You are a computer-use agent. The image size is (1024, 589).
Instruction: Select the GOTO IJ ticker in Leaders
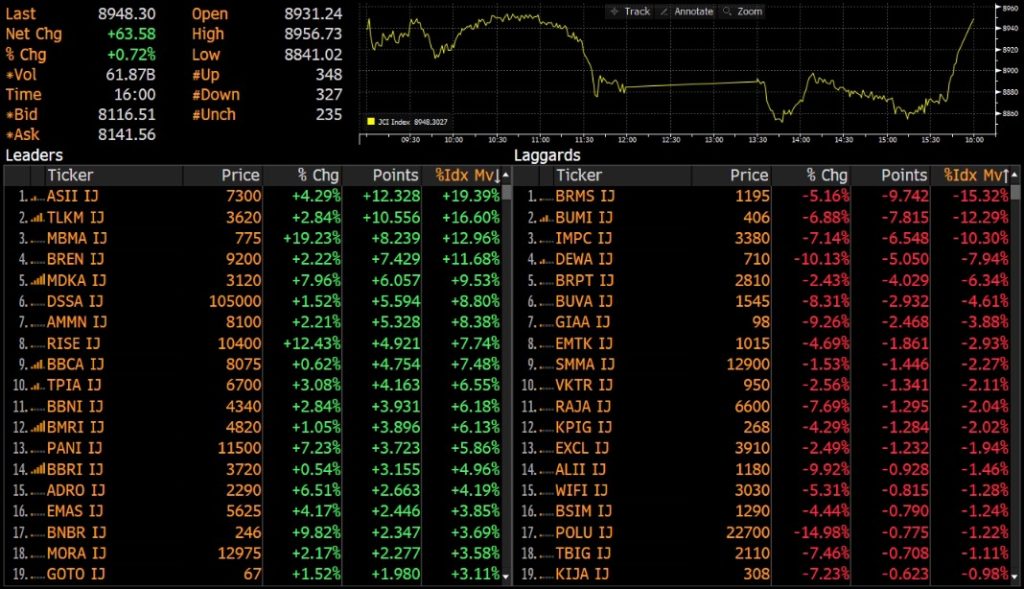[74, 574]
